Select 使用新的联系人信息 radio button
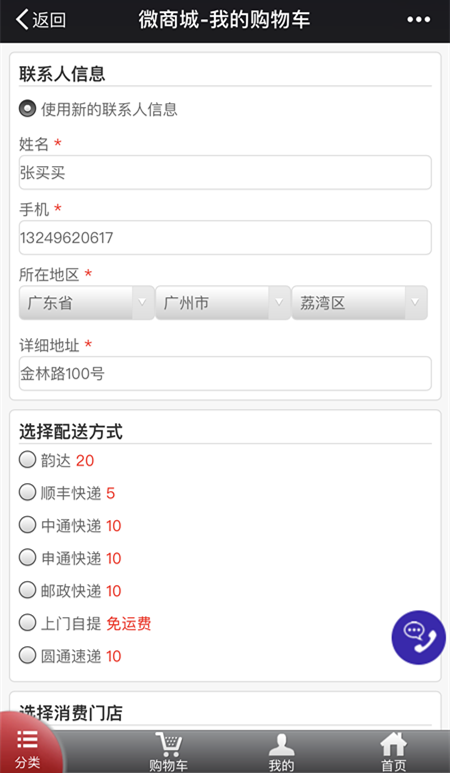Image resolution: width=450 pixels, height=773 pixels. pyautogui.click(x=28, y=108)
